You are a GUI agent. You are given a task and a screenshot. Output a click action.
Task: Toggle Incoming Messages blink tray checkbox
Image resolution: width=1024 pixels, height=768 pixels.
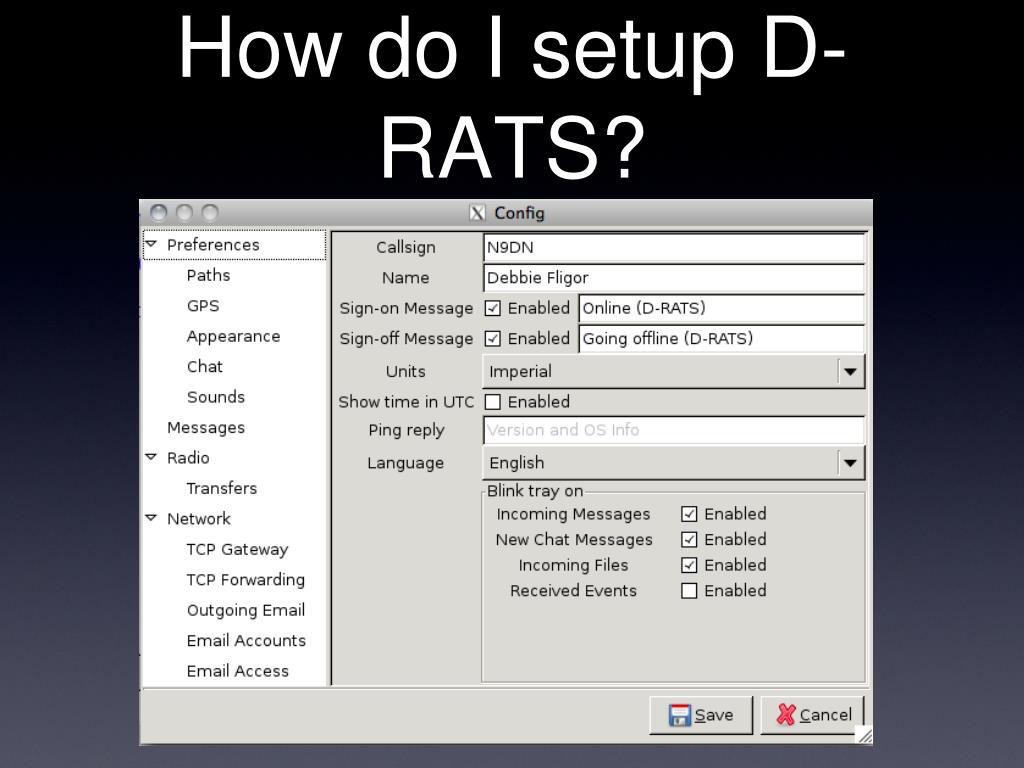(x=689, y=514)
